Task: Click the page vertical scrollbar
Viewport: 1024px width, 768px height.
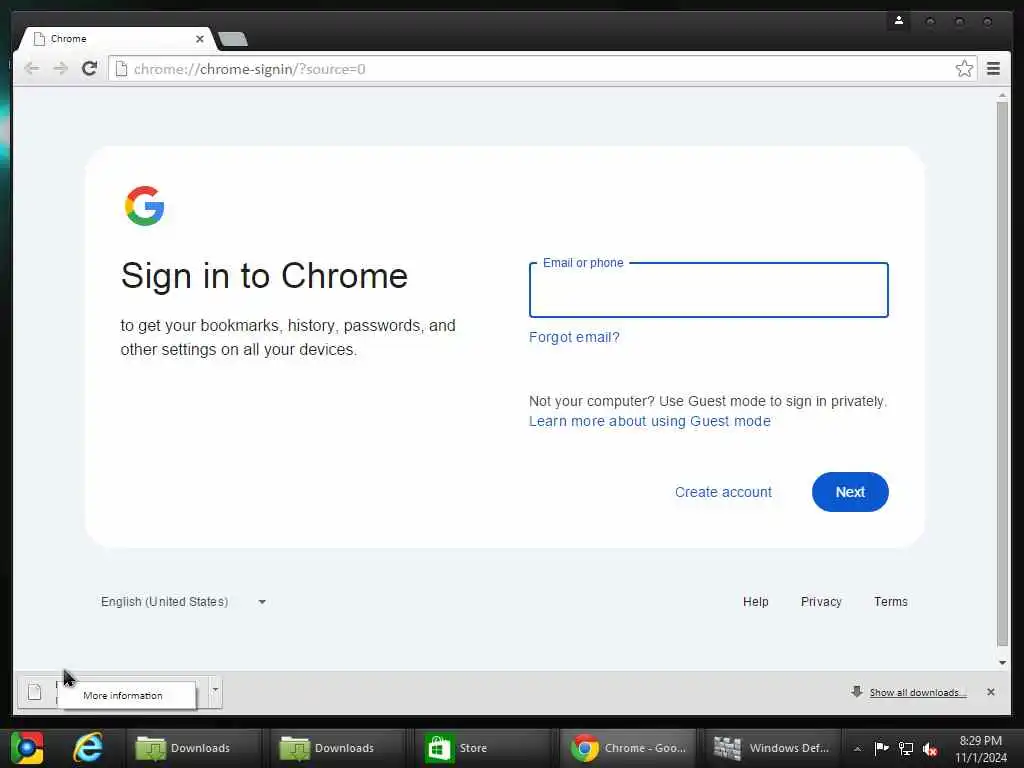Action: tap(1002, 373)
